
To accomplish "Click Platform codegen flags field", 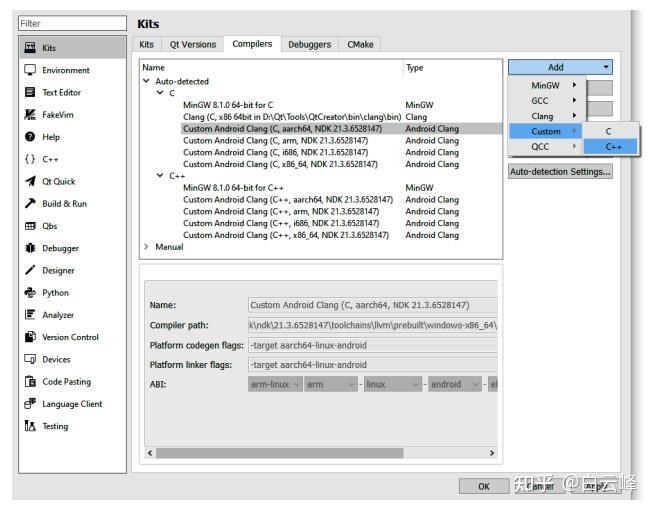I will click(372, 345).
